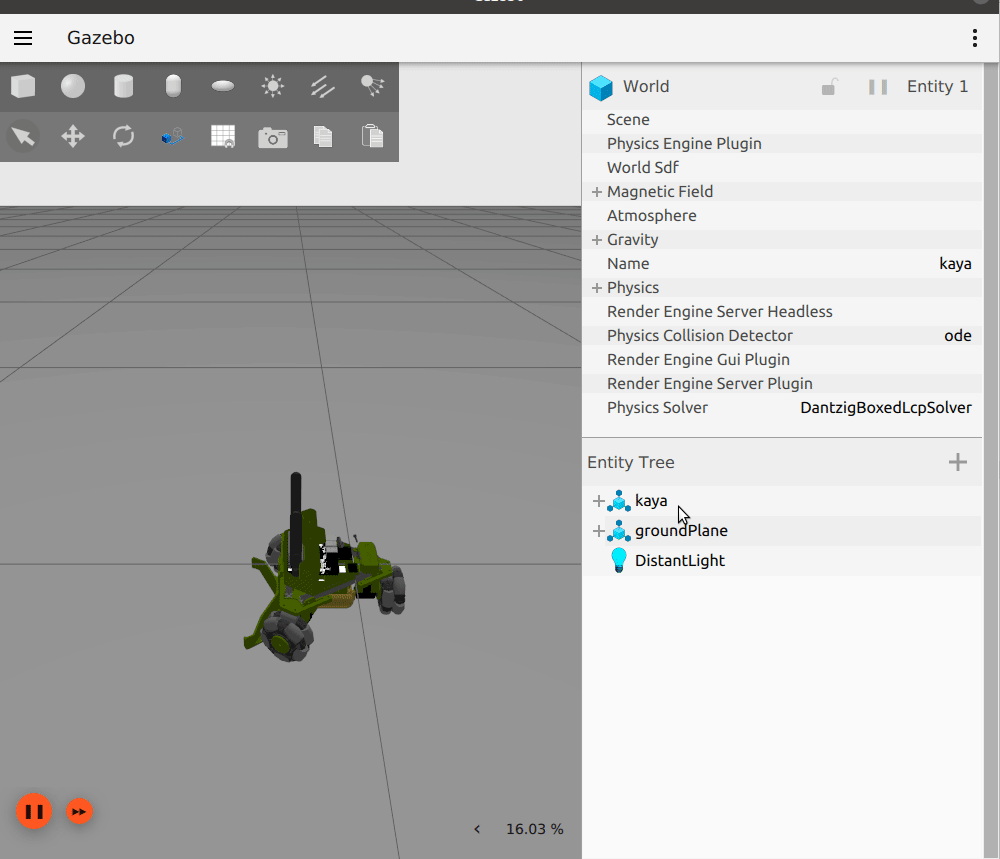This screenshot has height=859, width=1000.
Task: Open the three-dot plugins menu
Action: [974, 38]
